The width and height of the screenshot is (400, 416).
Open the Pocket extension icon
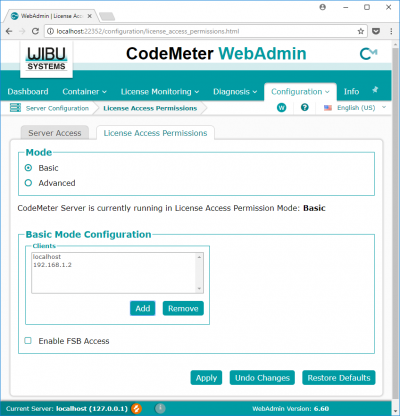[376, 31]
